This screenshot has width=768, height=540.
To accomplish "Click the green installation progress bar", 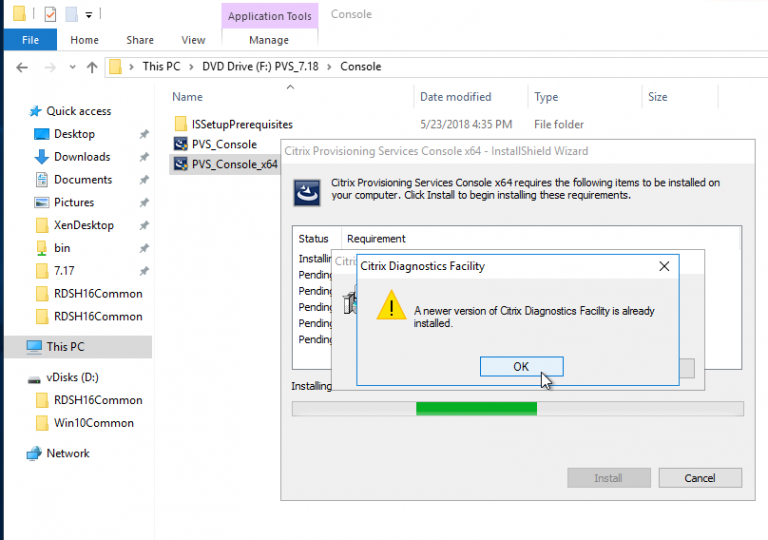I will (x=476, y=408).
